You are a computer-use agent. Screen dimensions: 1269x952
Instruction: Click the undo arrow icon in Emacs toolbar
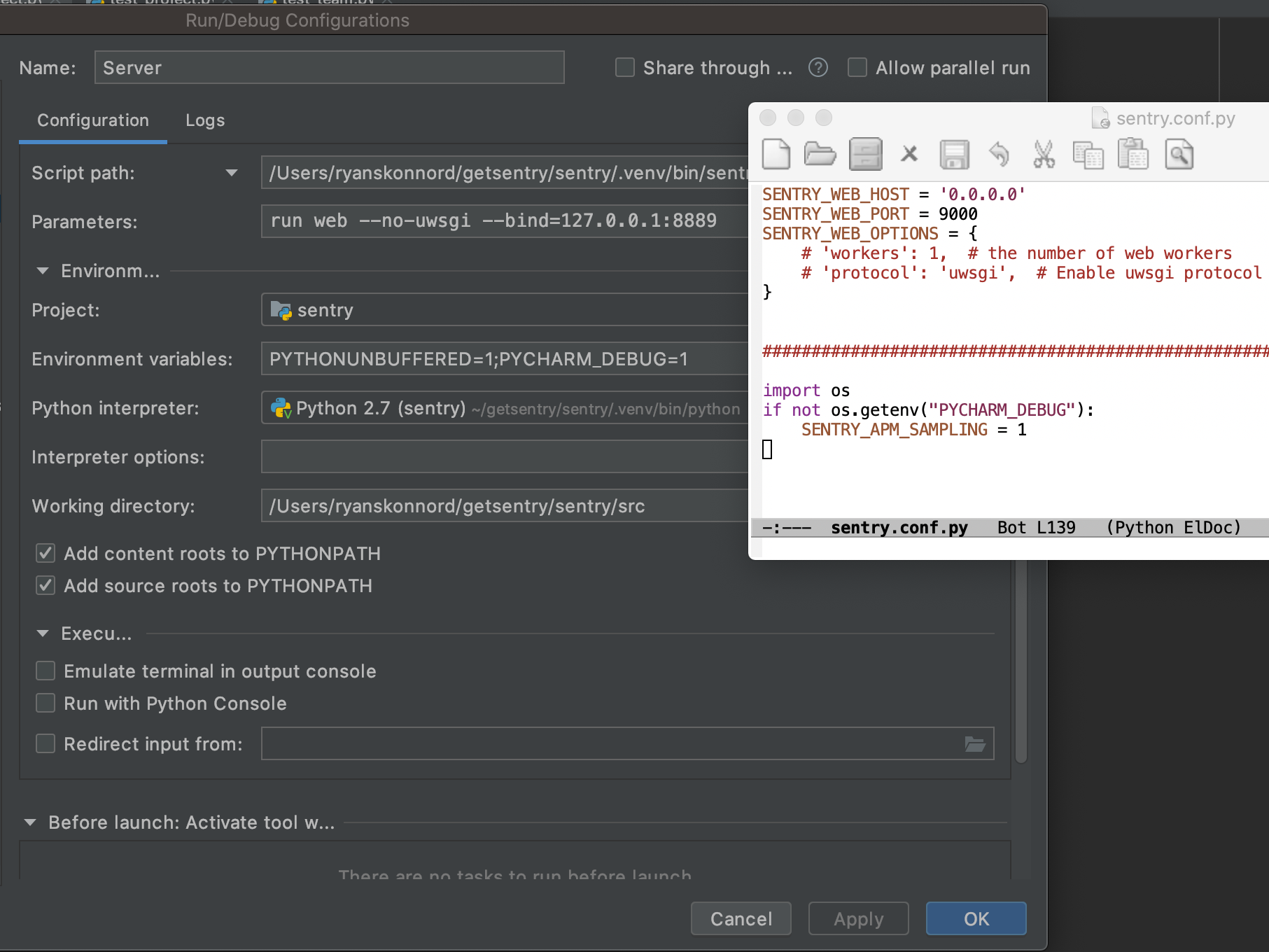point(999,154)
